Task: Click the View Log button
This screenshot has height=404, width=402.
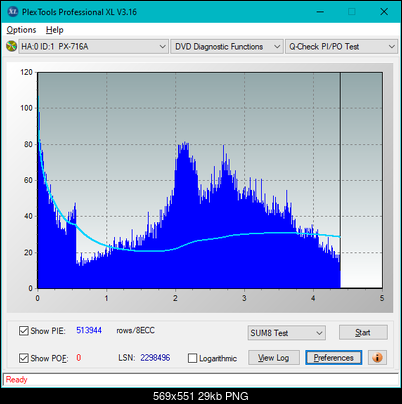Action: (274, 358)
